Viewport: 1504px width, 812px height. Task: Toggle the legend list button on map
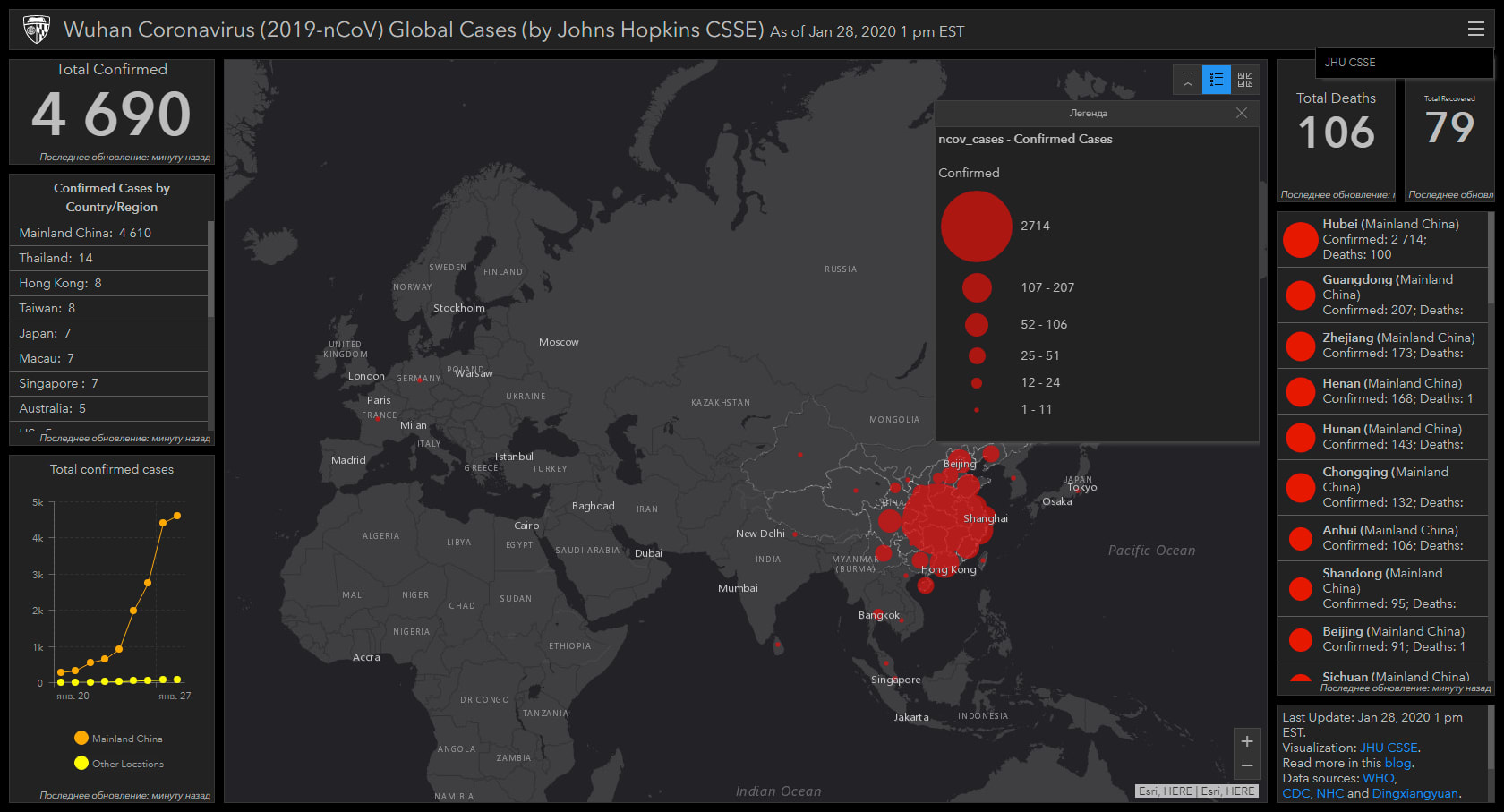tap(1217, 80)
